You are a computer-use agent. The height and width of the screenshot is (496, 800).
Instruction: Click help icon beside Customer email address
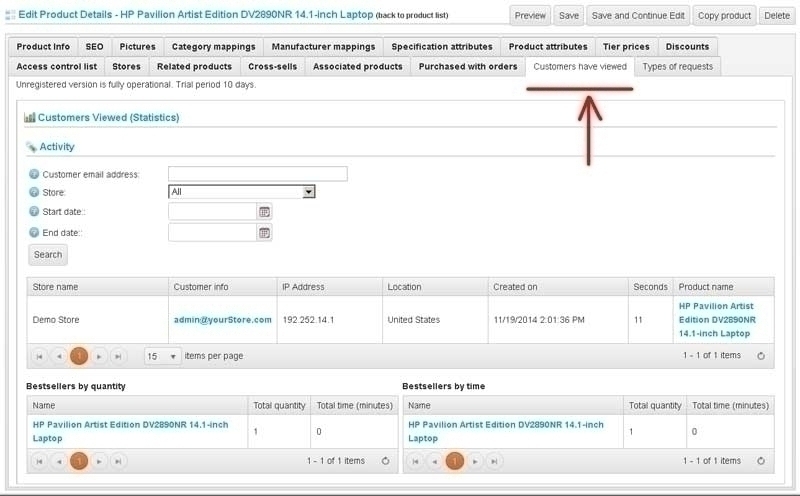(x=34, y=174)
